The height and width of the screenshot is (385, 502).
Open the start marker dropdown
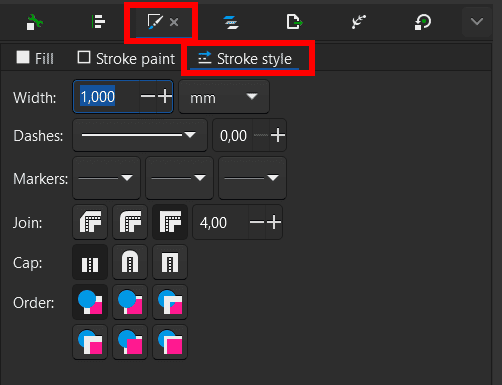(106, 178)
